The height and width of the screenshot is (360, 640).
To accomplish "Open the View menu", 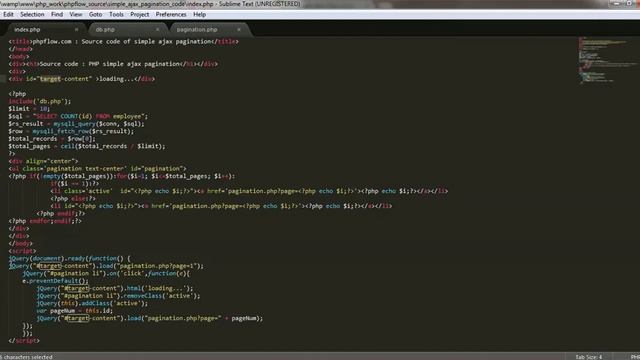I will pos(76,14).
